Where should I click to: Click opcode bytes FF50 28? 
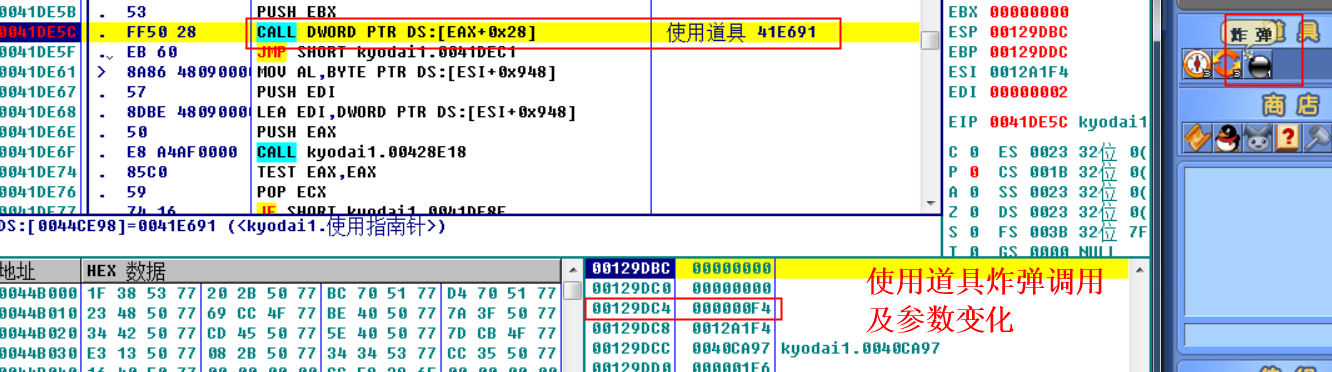161,32
